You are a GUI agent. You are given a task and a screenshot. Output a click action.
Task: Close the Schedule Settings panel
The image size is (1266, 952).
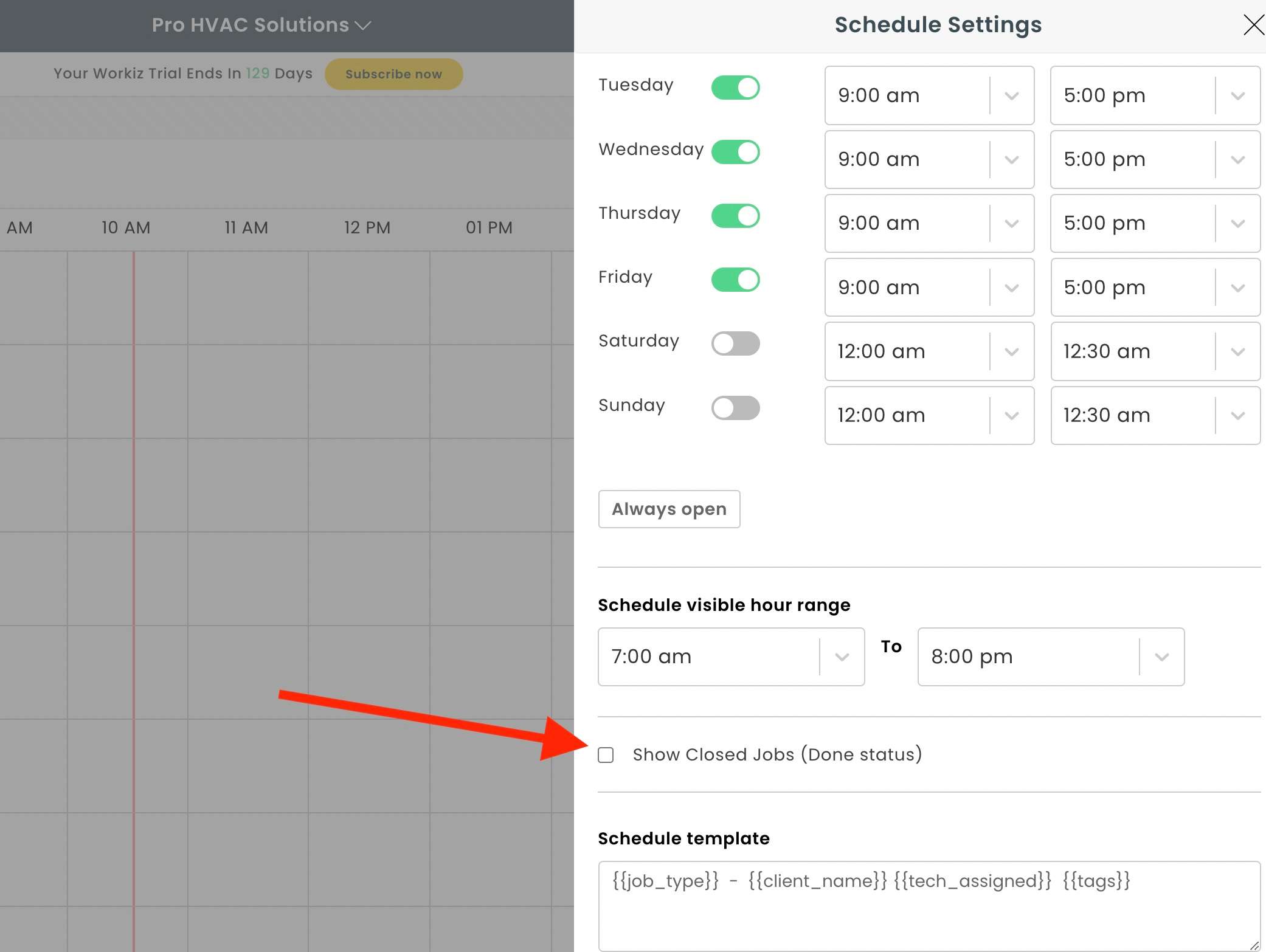pos(1253,25)
